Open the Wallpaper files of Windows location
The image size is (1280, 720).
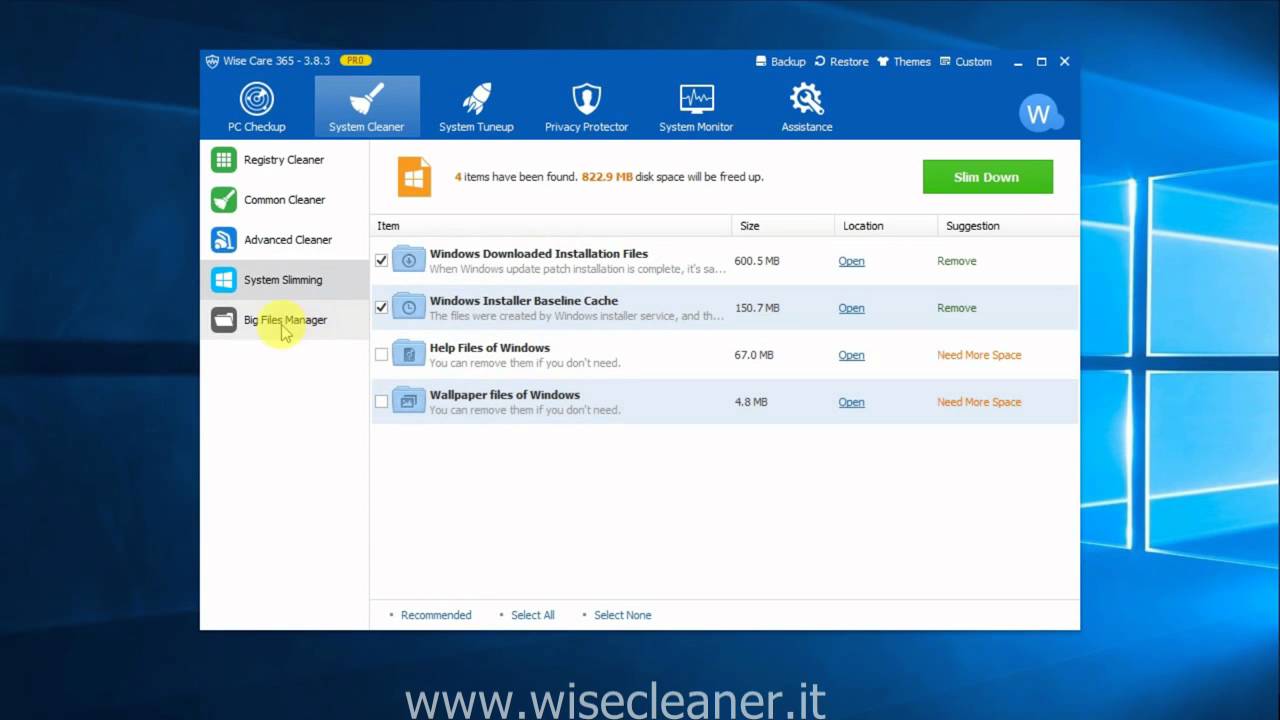pyautogui.click(x=851, y=401)
